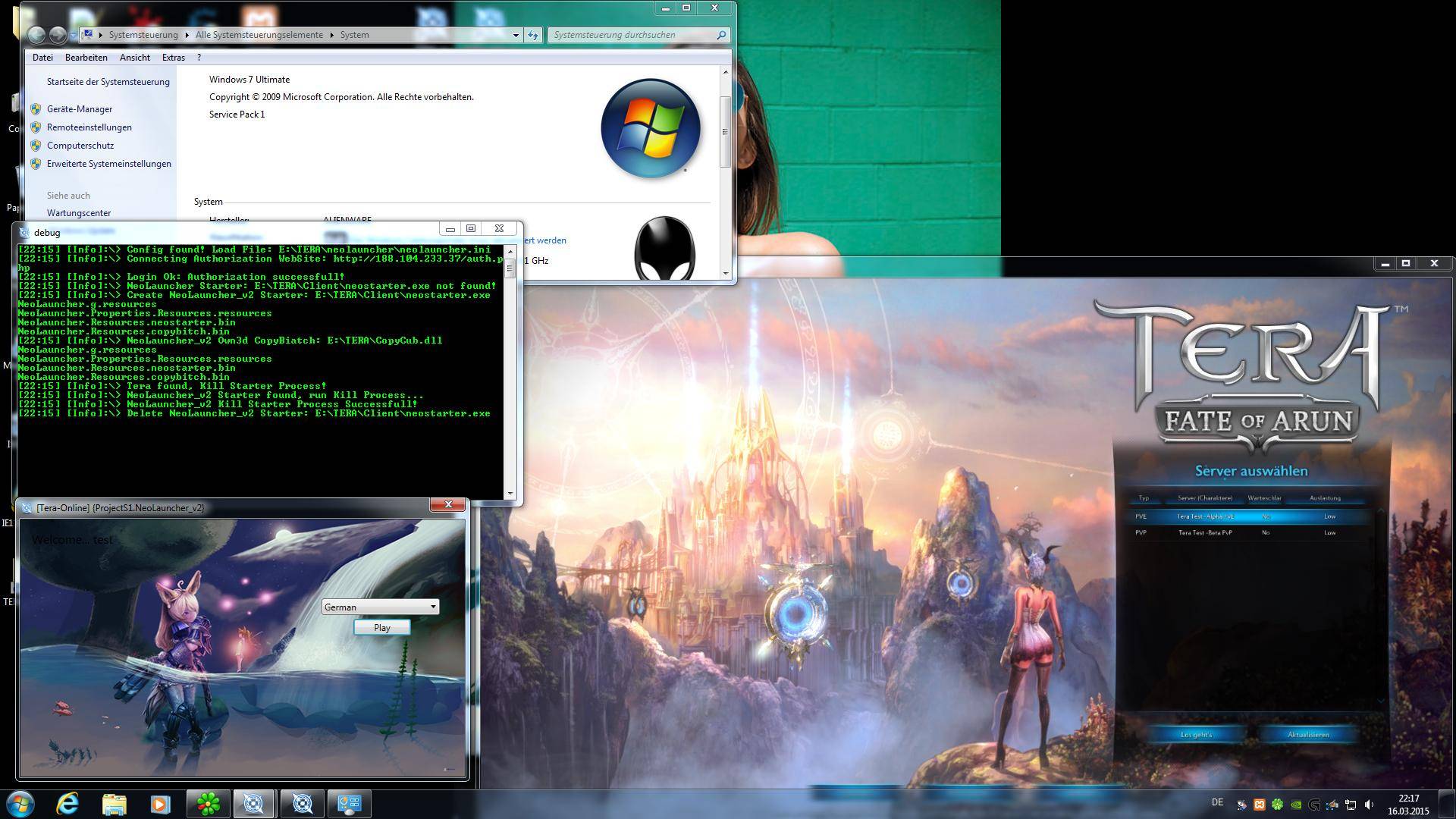Open the recent pages dropdown beside the forward button

click(73, 35)
